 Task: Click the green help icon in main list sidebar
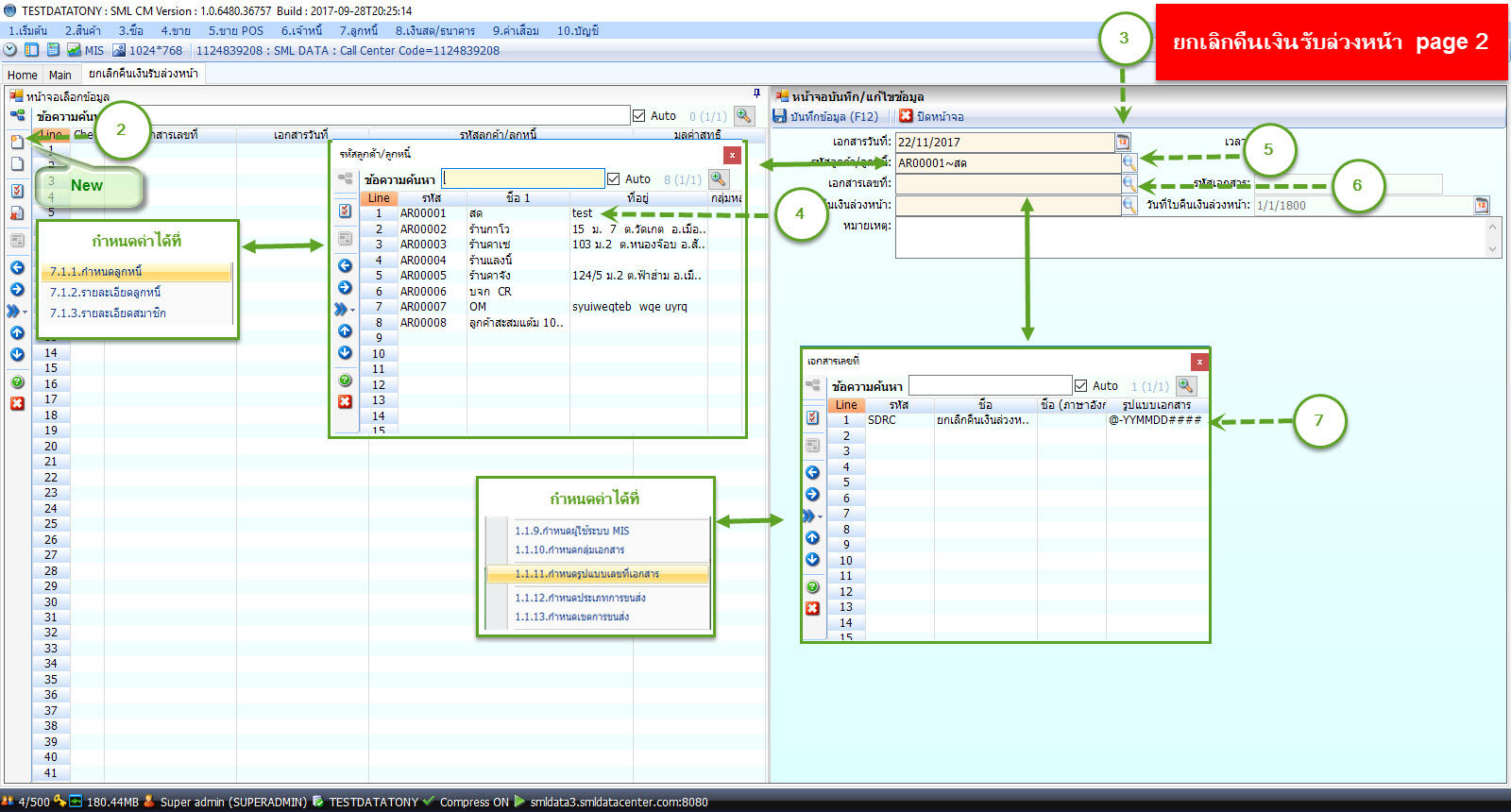17,381
